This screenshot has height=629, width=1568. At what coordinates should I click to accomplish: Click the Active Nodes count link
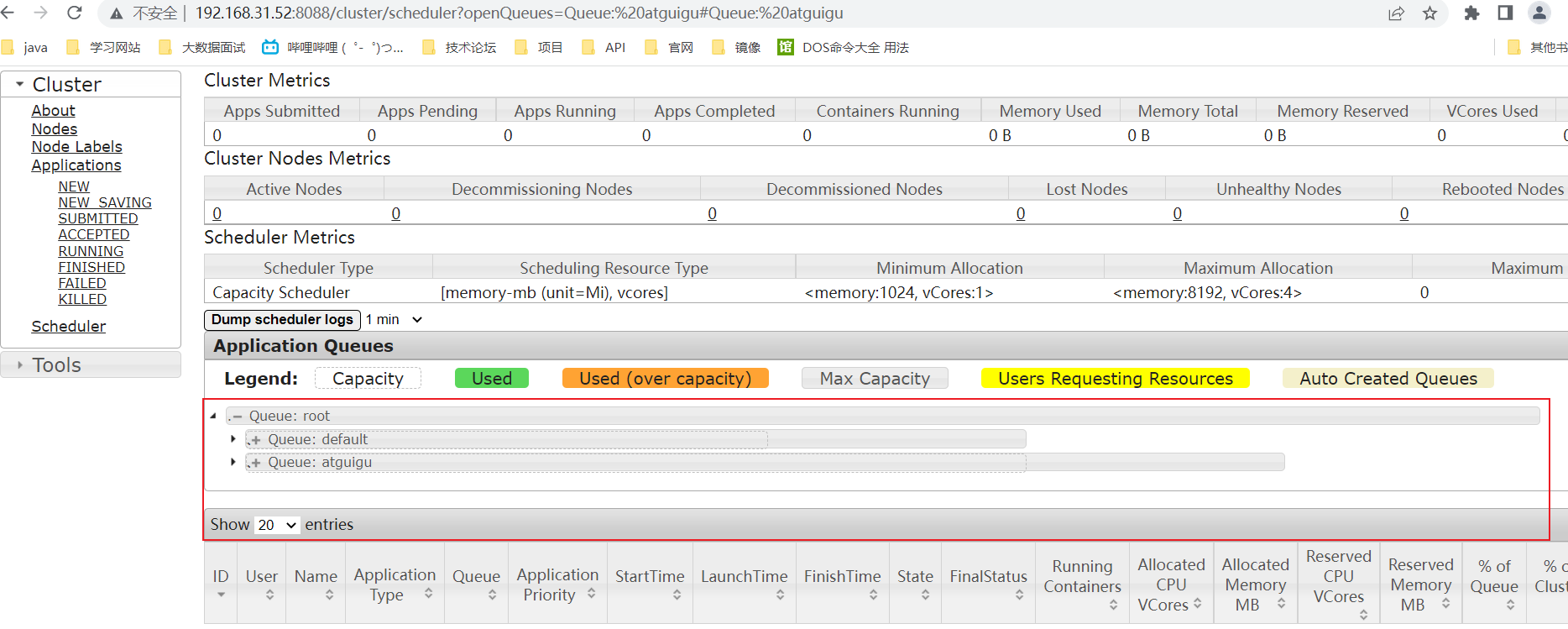pyautogui.click(x=217, y=214)
